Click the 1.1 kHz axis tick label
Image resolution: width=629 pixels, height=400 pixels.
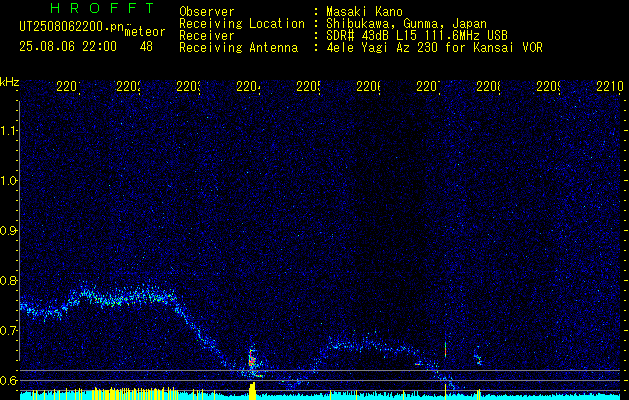point(8,131)
